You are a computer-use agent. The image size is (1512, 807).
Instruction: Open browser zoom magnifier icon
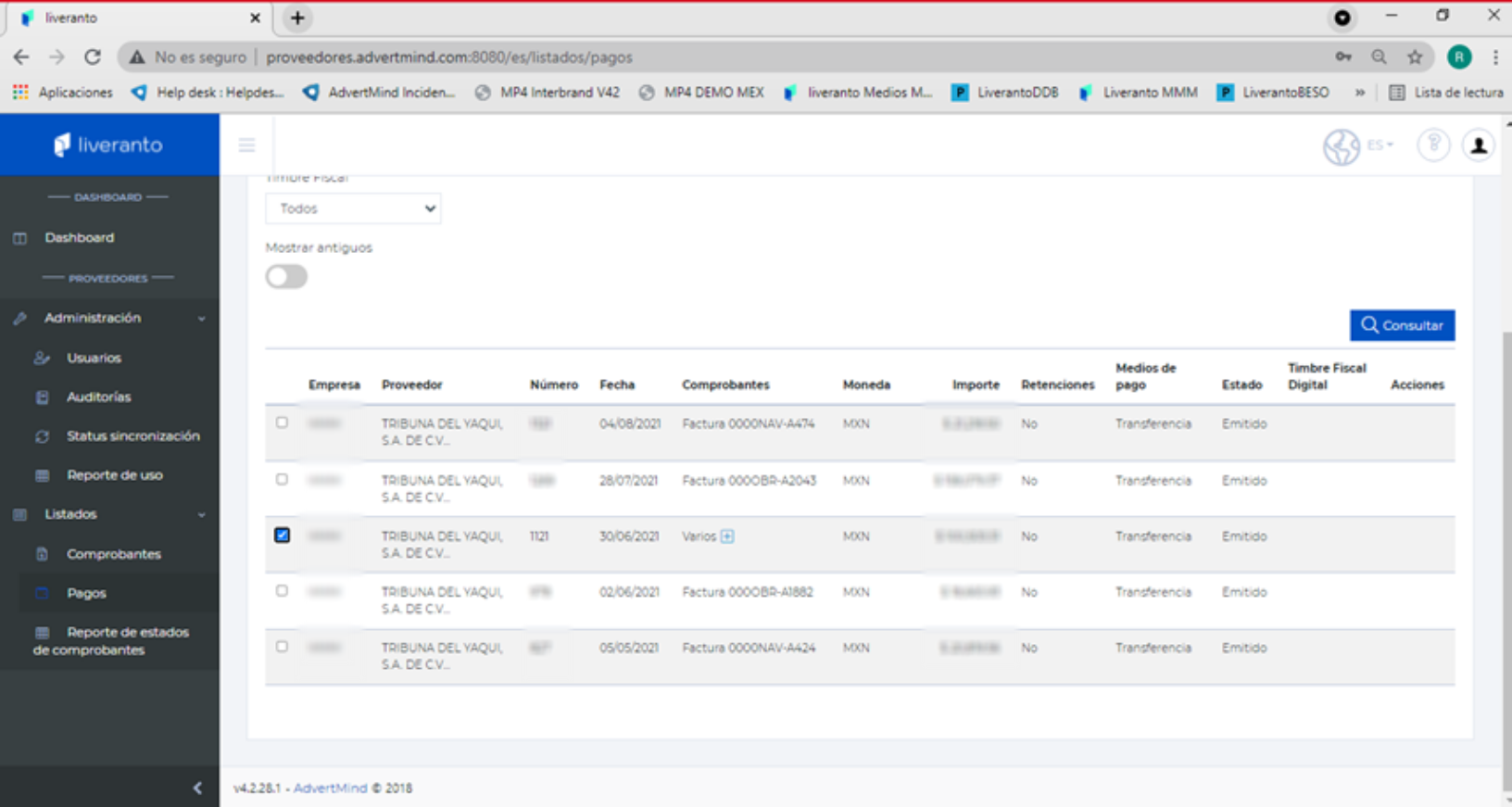(x=1379, y=57)
